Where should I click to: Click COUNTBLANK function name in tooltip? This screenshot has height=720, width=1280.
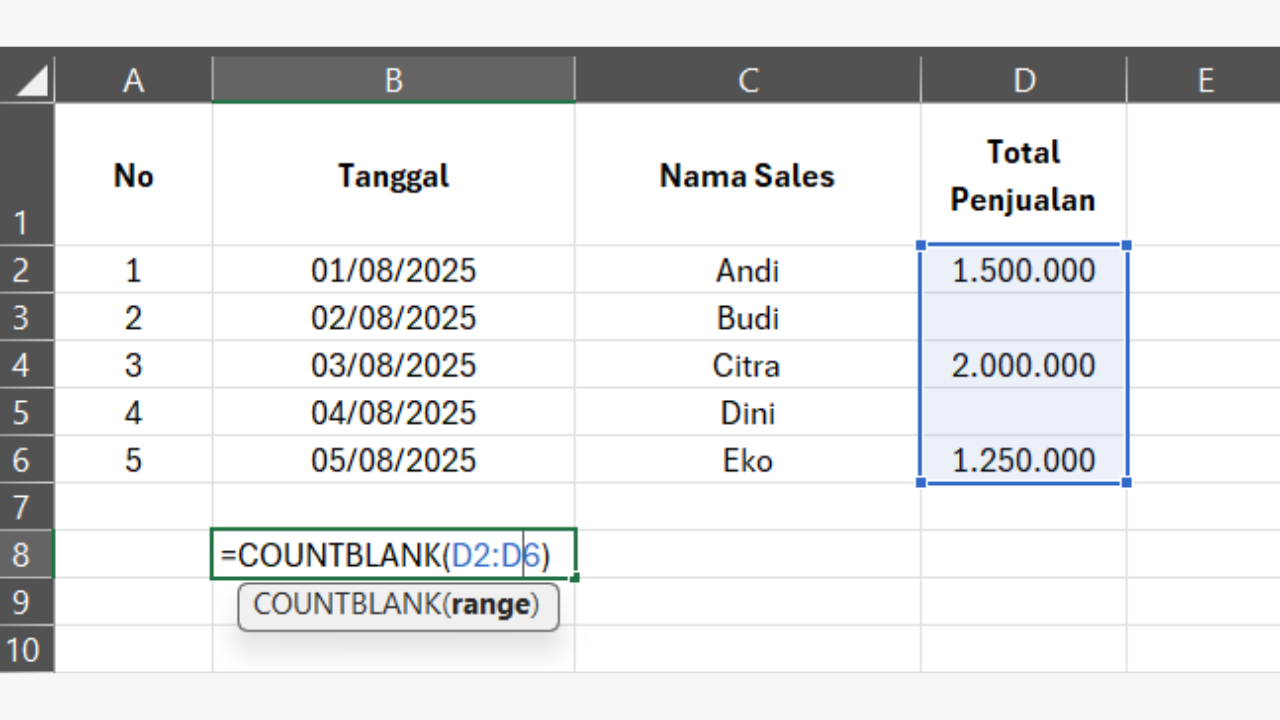pos(345,606)
